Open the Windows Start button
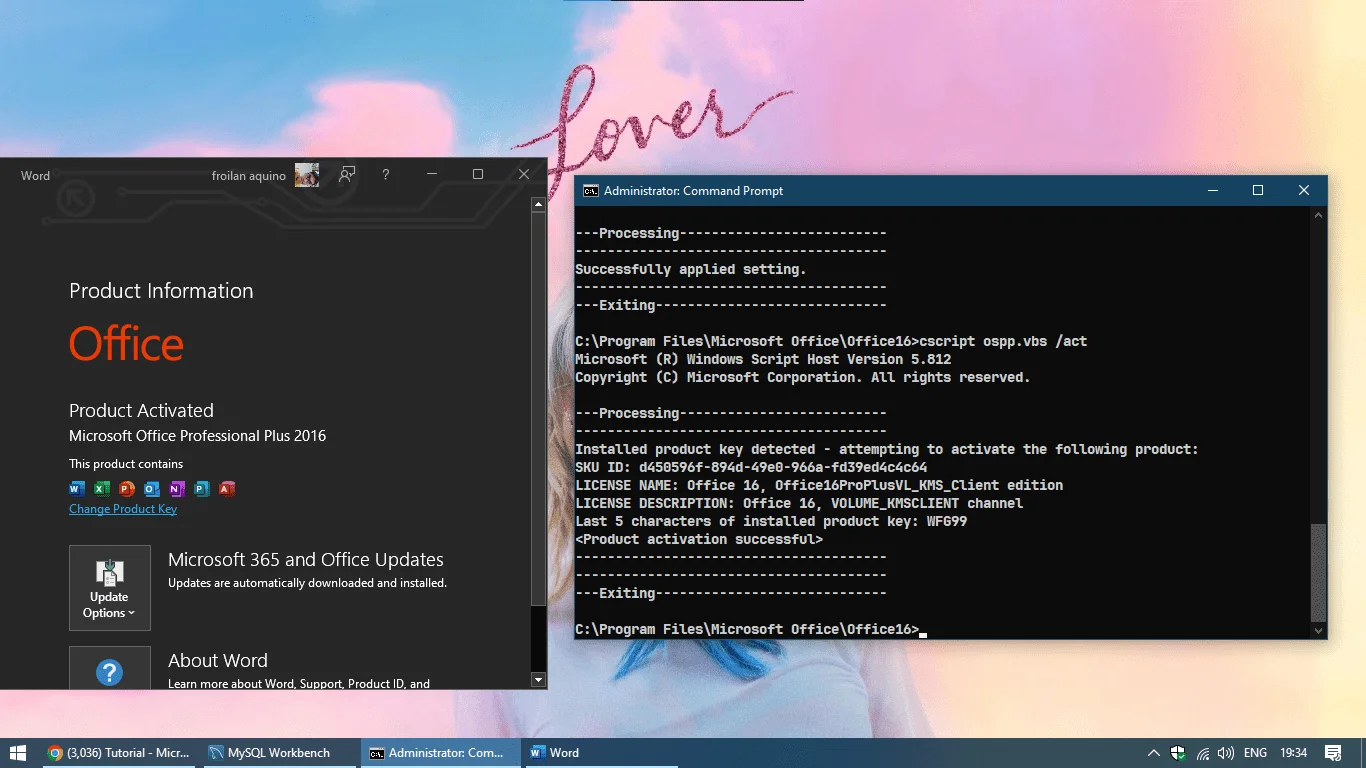 pyautogui.click(x=18, y=753)
